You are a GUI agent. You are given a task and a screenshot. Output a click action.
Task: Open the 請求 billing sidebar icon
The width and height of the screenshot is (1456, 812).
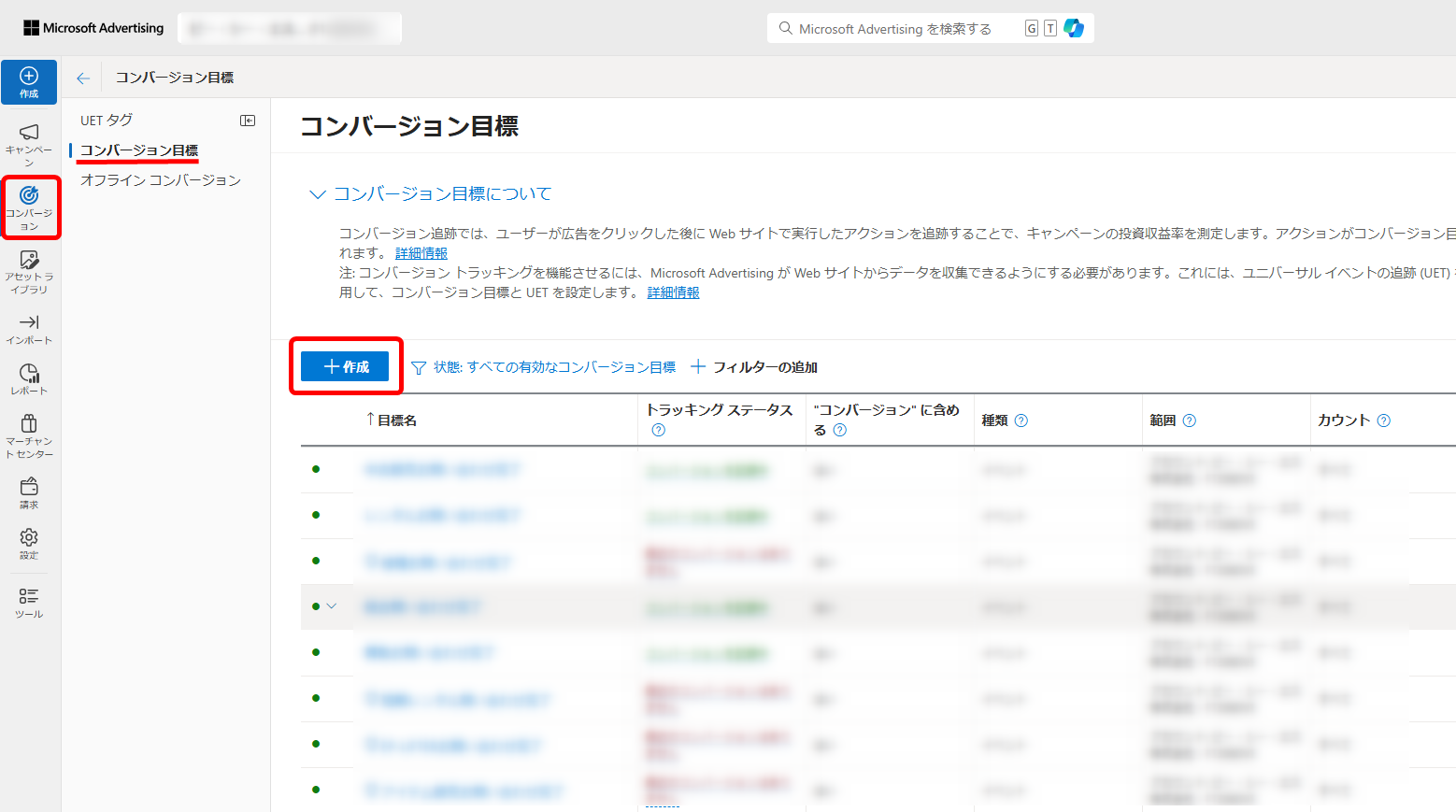pos(29,493)
